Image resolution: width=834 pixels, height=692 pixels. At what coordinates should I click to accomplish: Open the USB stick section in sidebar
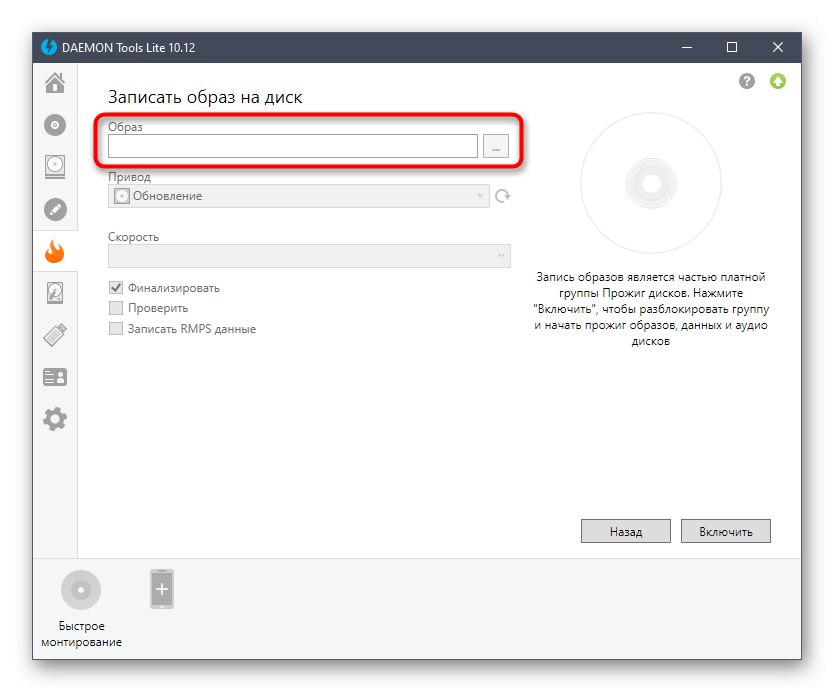[x=55, y=334]
